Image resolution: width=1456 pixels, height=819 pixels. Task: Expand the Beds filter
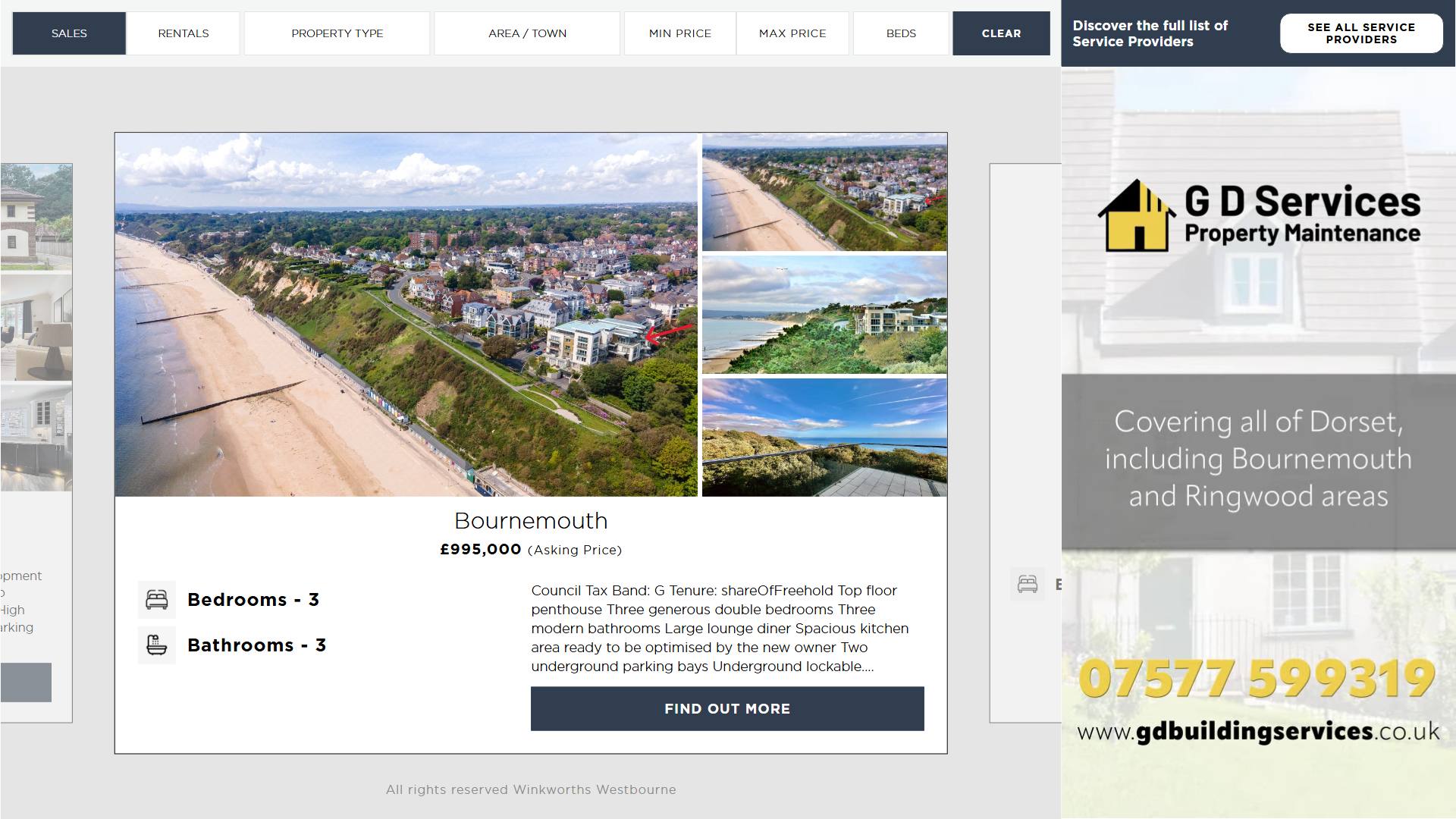[901, 33]
